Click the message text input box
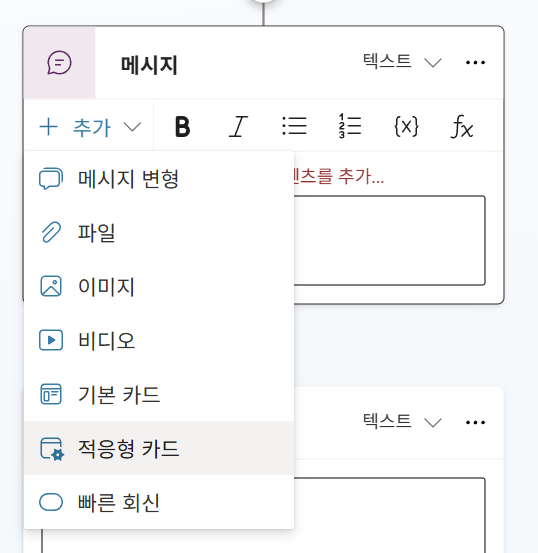The image size is (538, 553). (x=389, y=241)
